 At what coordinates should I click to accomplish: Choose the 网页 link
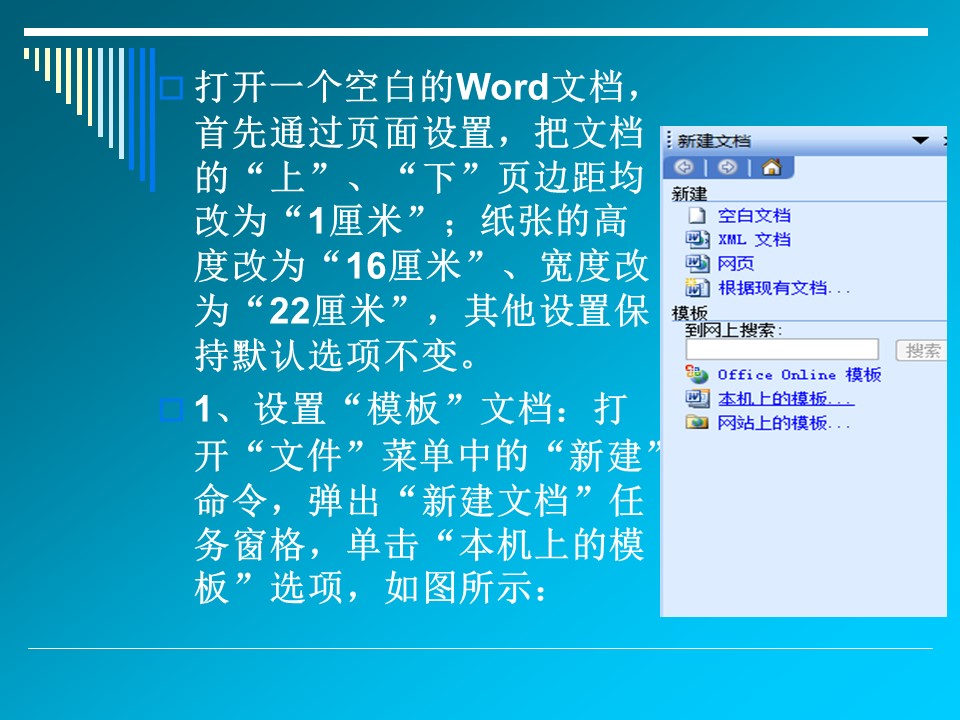click(x=736, y=263)
